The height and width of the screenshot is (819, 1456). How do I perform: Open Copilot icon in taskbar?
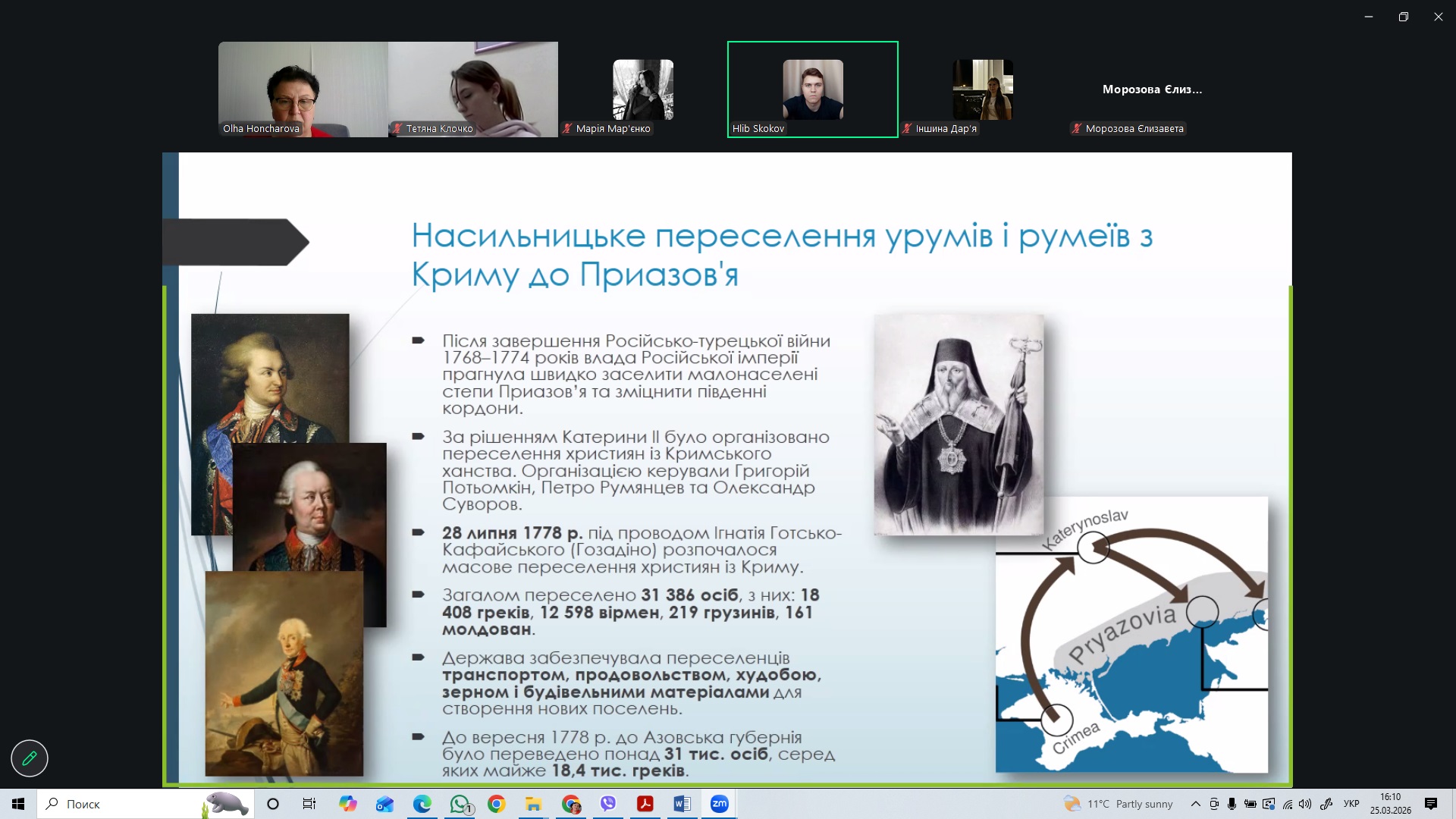tap(348, 804)
